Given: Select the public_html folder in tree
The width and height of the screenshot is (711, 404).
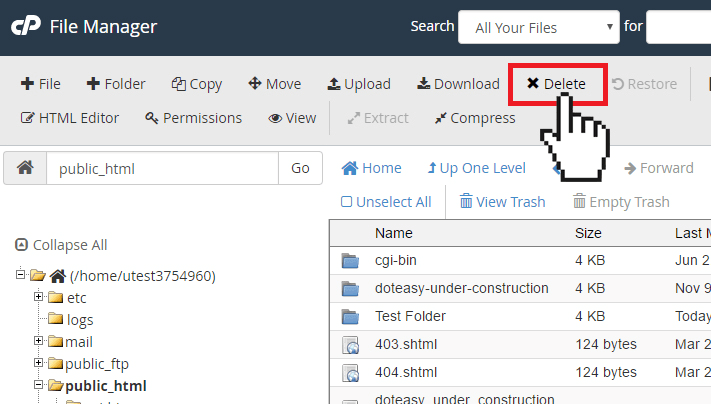Looking at the screenshot, I should pos(106,386).
